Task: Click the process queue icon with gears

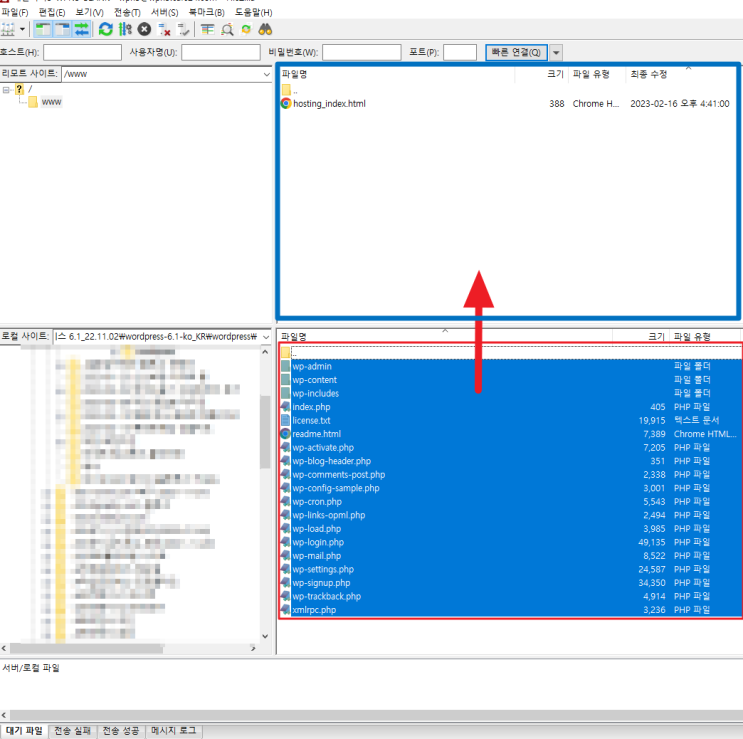Action: click(125, 29)
